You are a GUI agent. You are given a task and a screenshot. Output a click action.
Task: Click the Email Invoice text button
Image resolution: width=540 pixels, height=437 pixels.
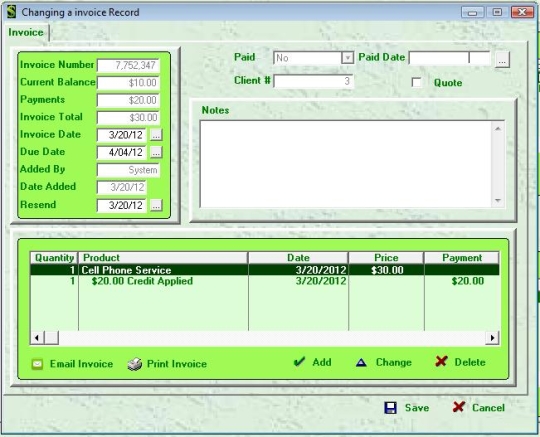(x=81, y=364)
